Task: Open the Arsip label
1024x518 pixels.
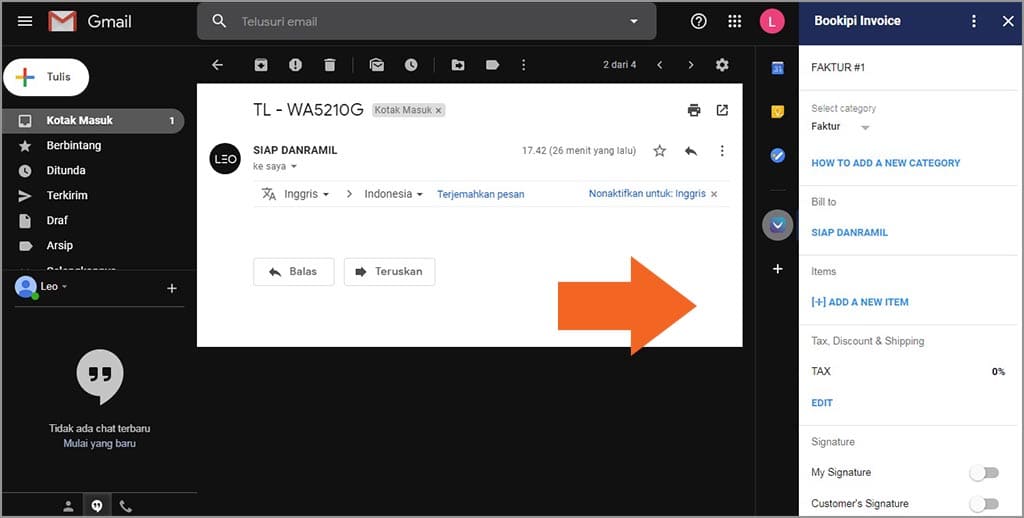Action: (59, 246)
